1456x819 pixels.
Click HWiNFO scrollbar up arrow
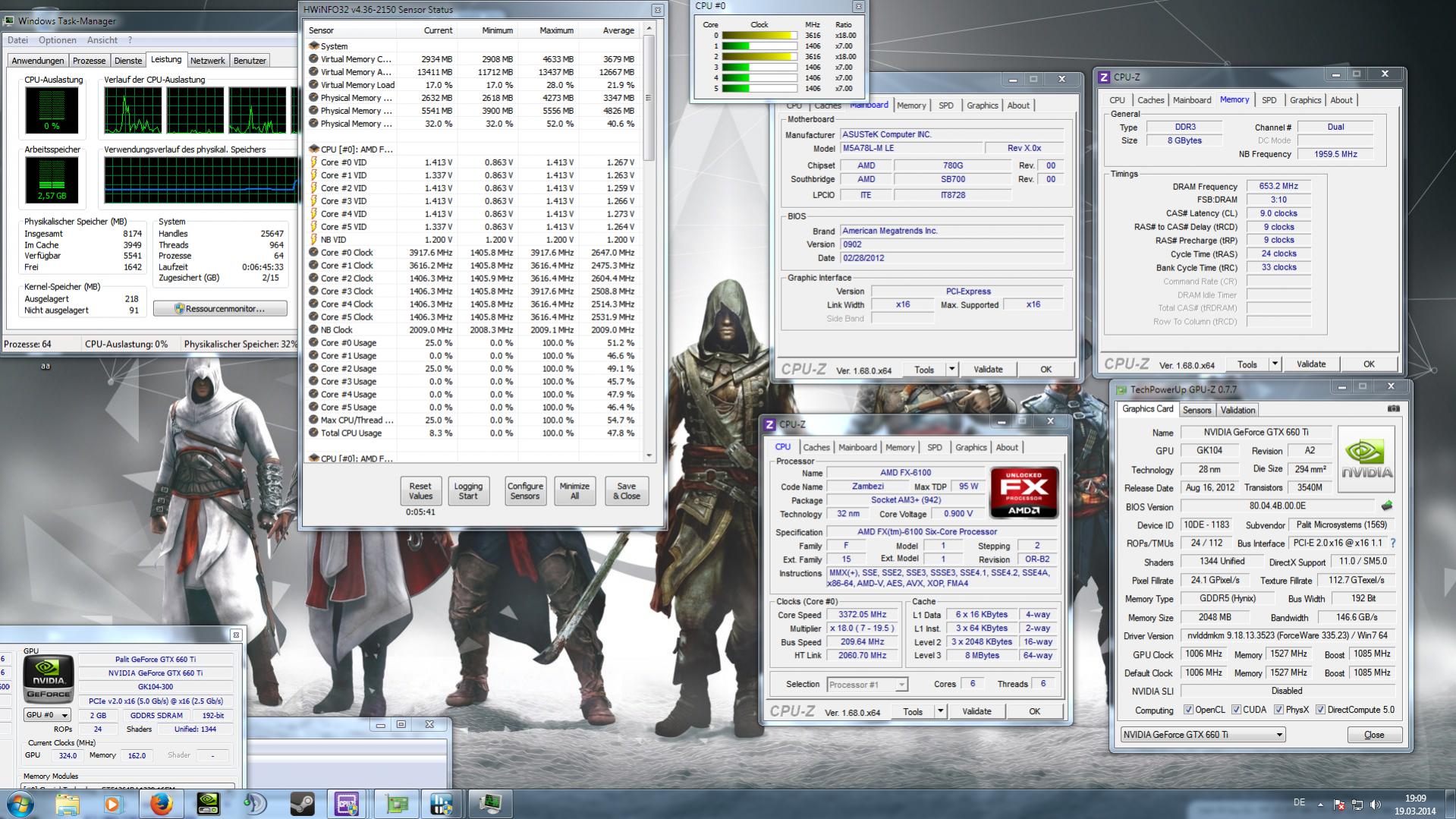649,29
